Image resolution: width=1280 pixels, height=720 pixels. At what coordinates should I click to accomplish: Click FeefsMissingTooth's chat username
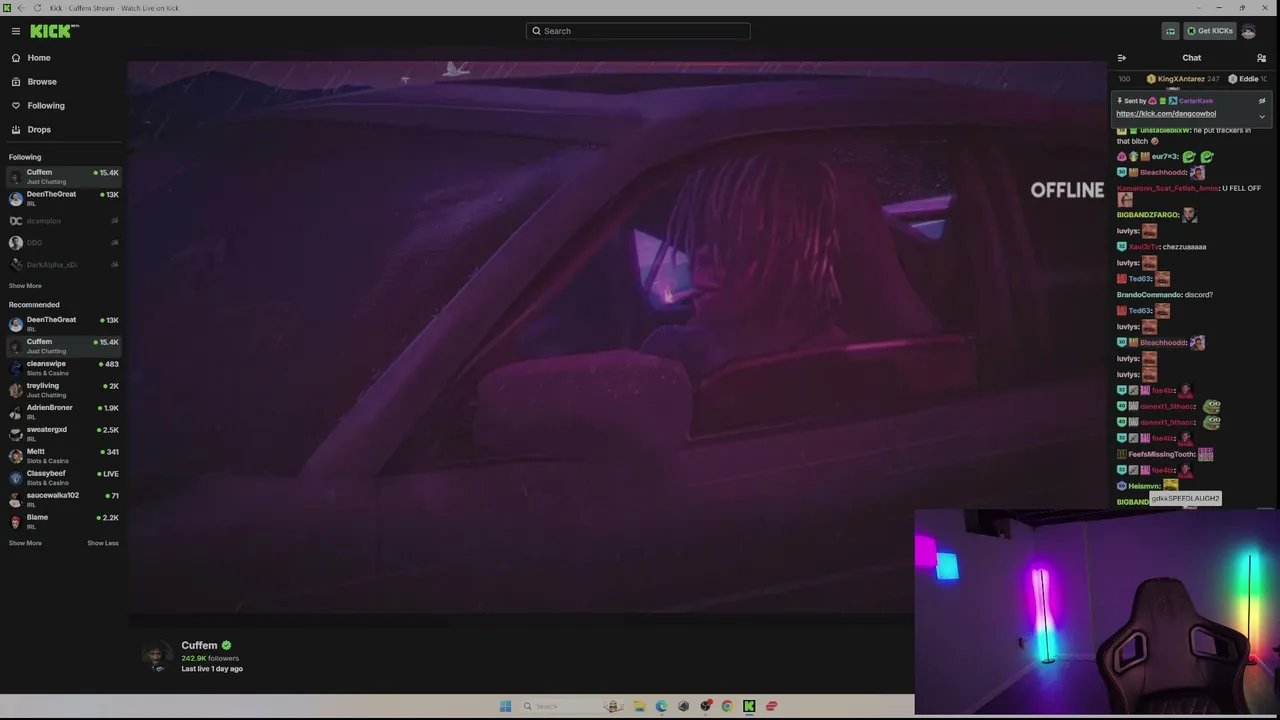click(1162, 455)
